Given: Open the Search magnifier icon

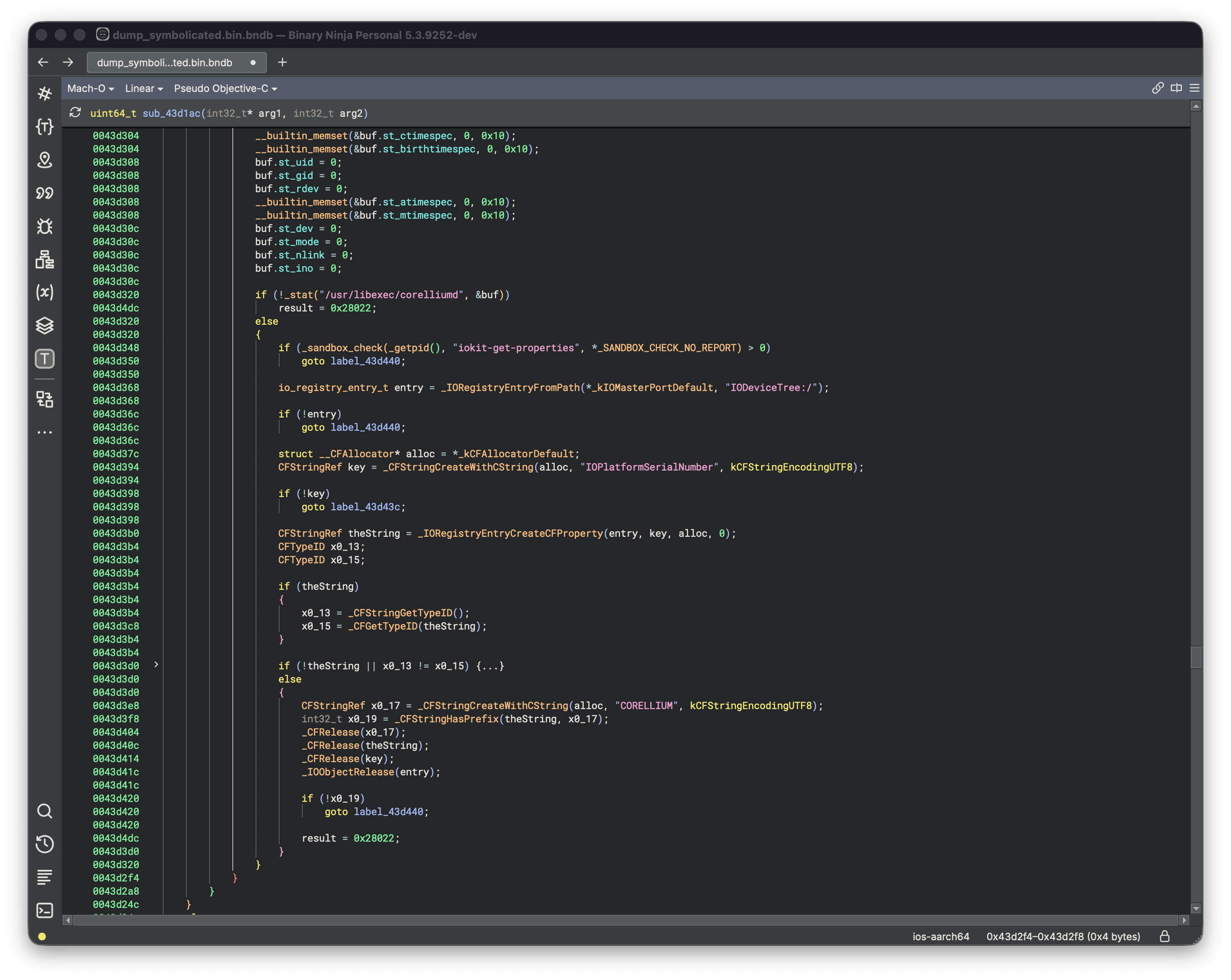Looking at the screenshot, I should click(x=45, y=811).
